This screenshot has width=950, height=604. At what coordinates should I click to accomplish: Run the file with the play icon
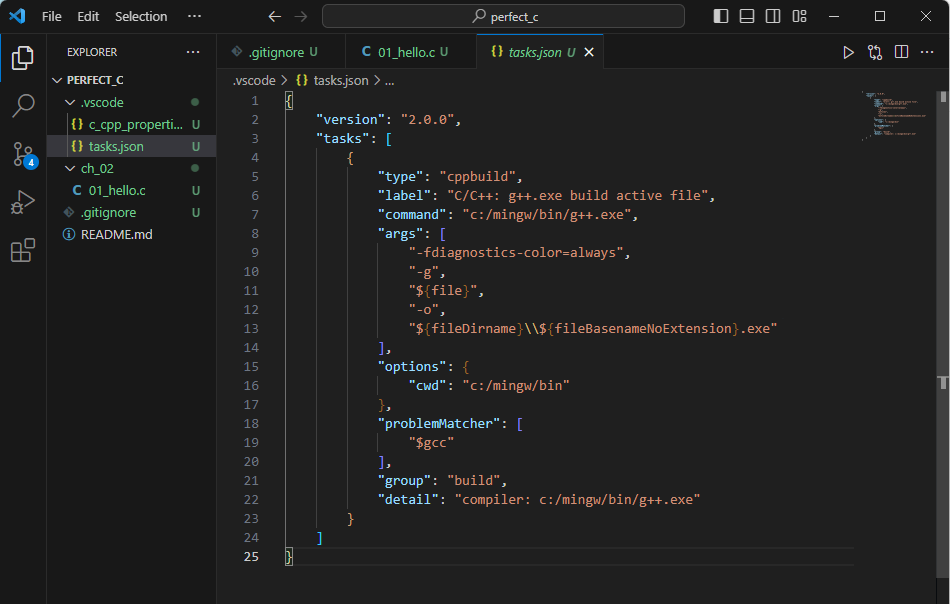pyautogui.click(x=848, y=52)
